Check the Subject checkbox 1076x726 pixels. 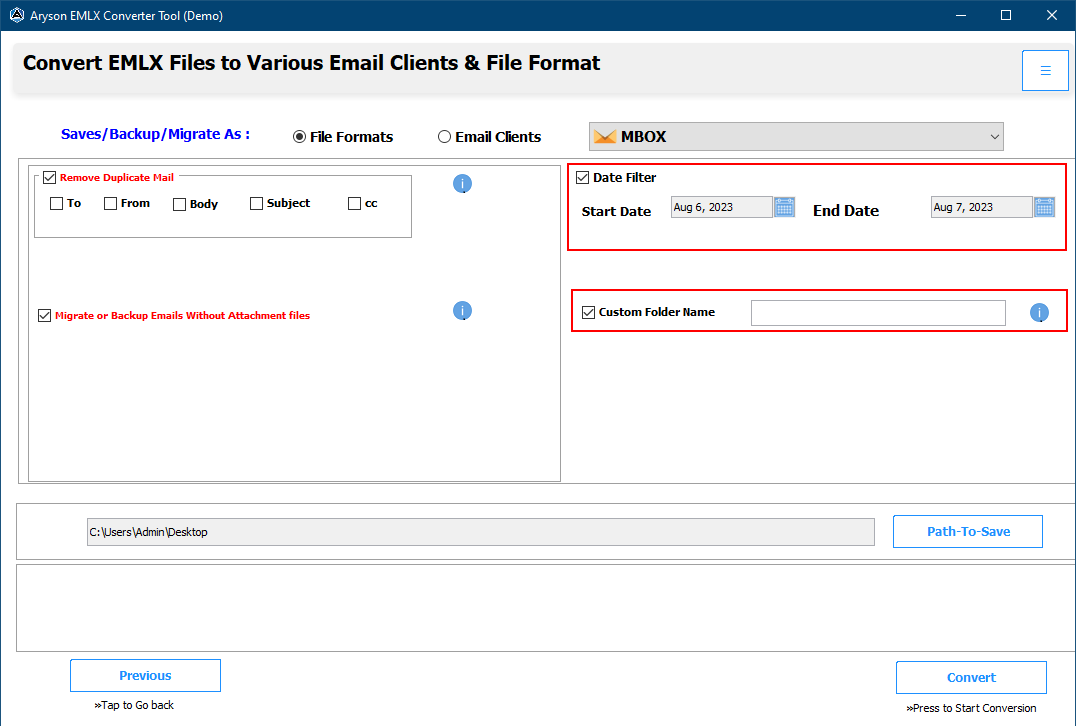[x=257, y=204]
